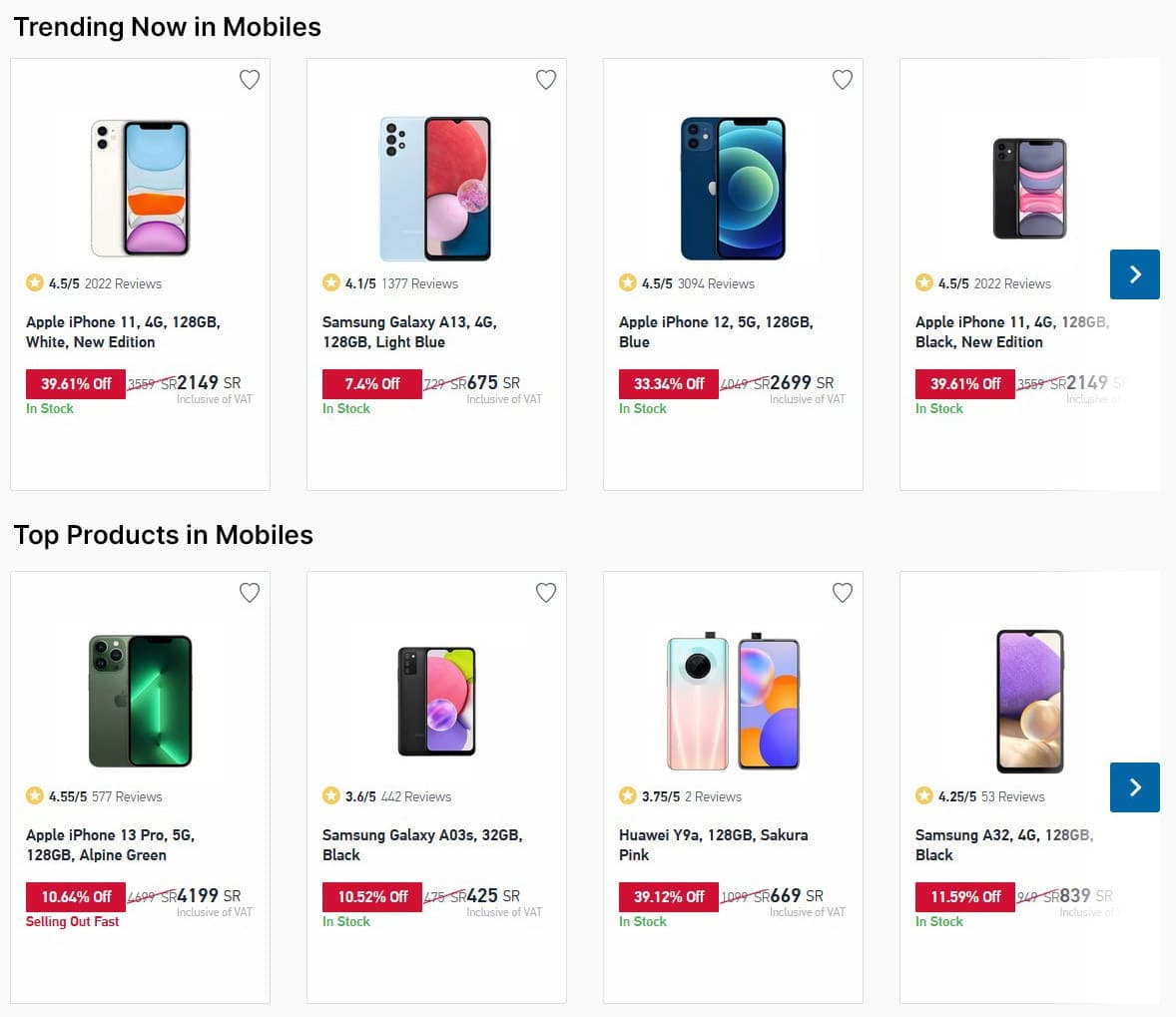This screenshot has width=1176, height=1017.
Task: Toggle wishlist heart on Apple iPhone 12
Action: click(x=843, y=80)
